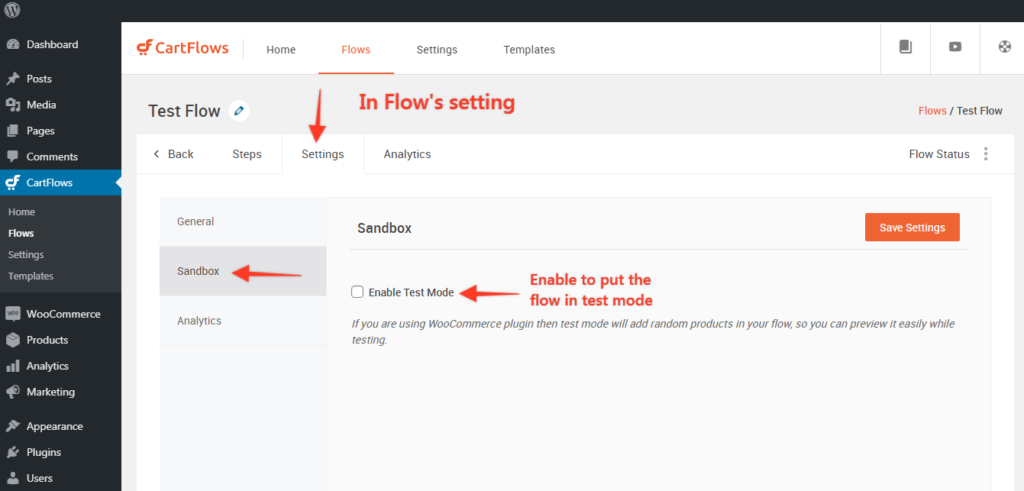Click the Save Settings button

coord(912,227)
